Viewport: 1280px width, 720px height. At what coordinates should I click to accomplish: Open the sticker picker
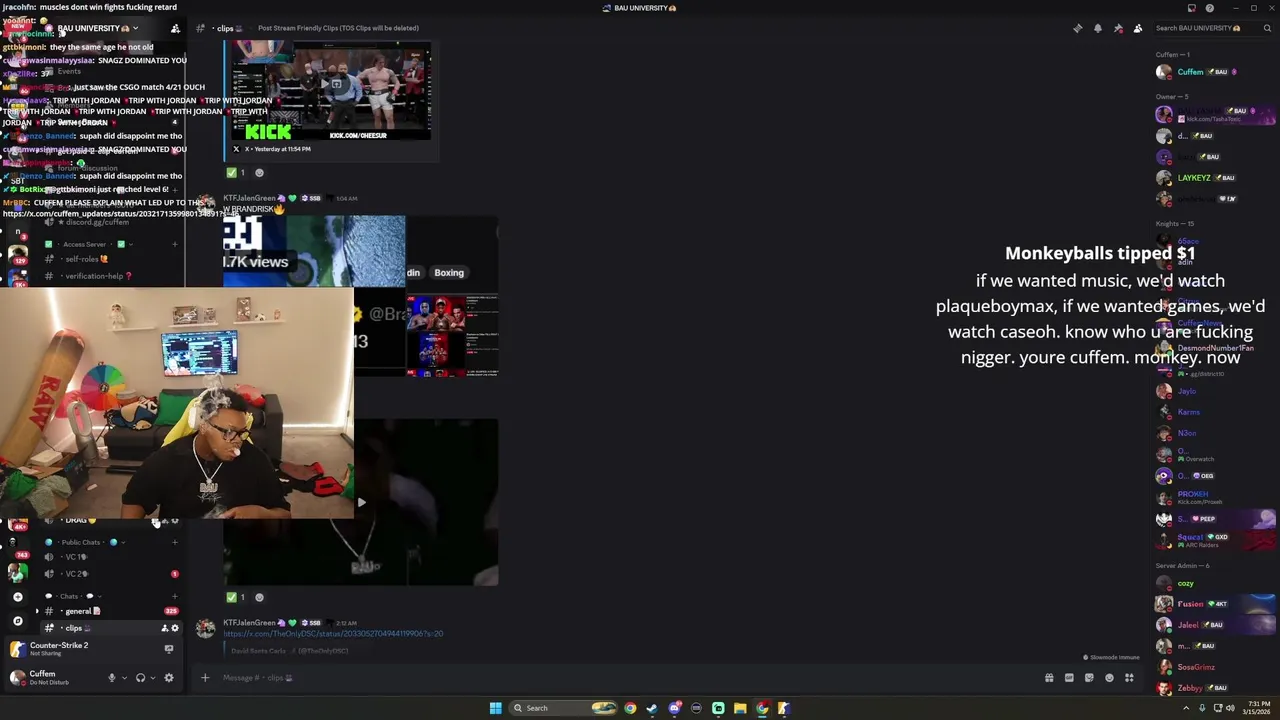point(1089,678)
